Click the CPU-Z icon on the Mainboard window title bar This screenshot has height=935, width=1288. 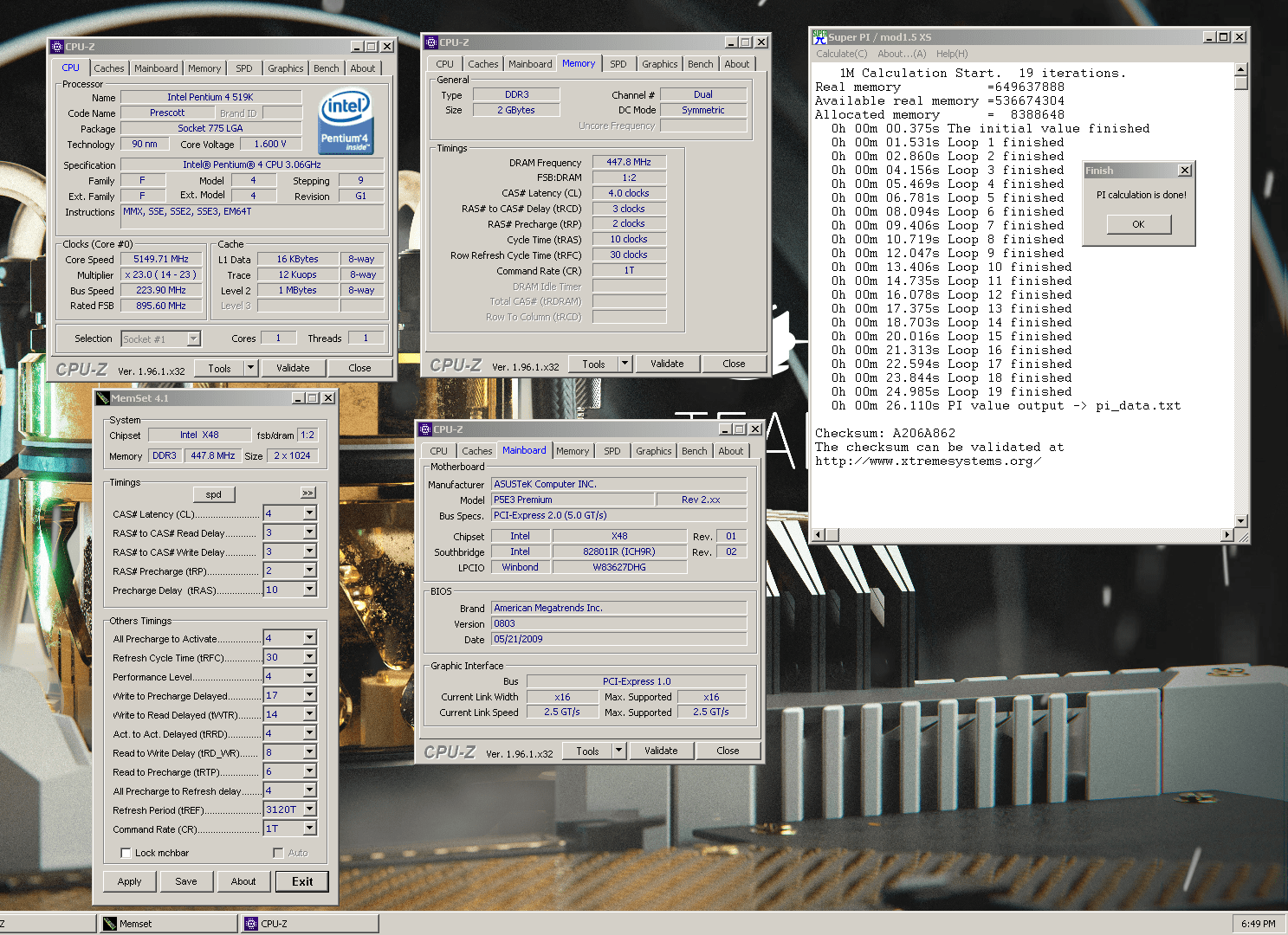click(425, 429)
